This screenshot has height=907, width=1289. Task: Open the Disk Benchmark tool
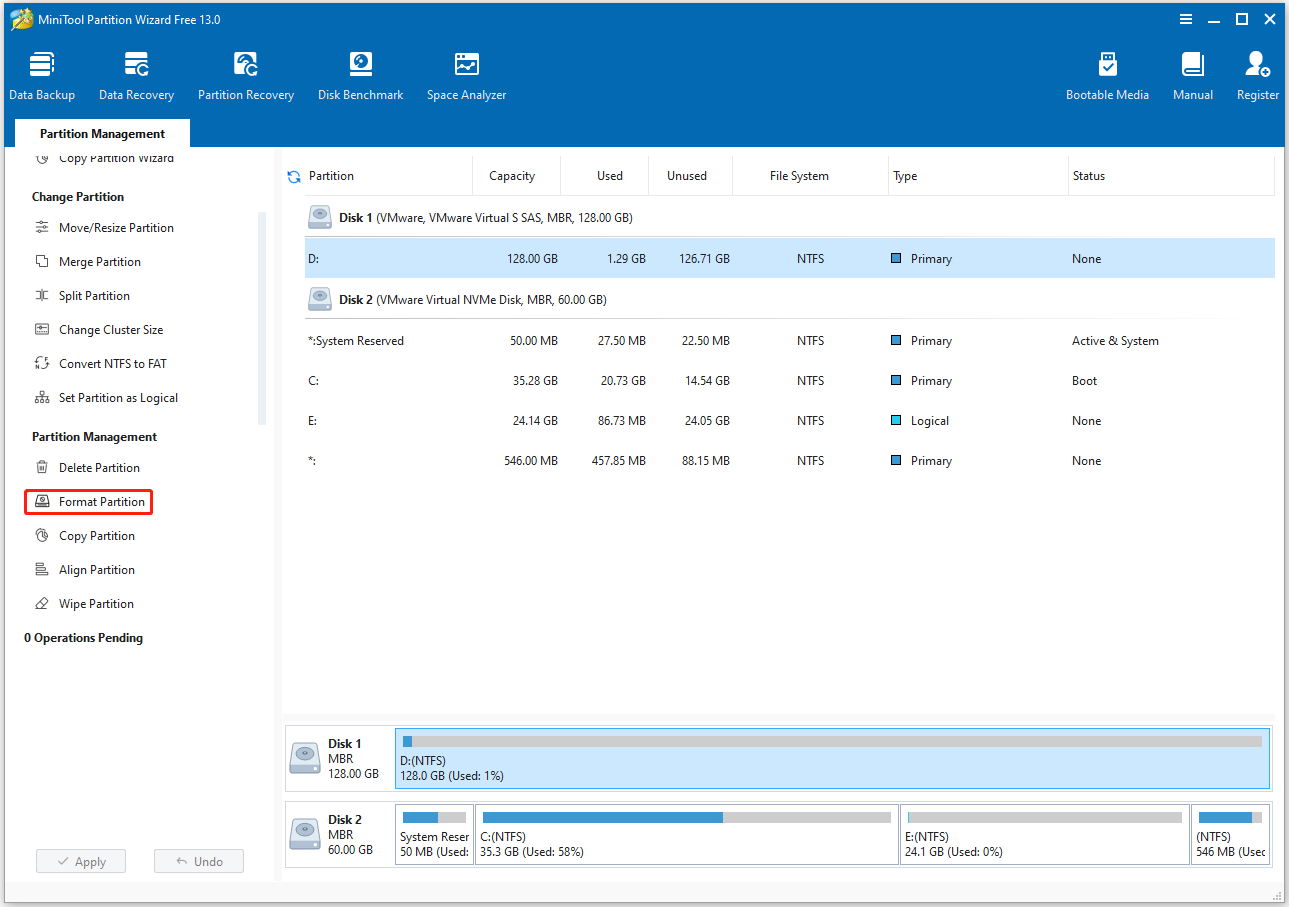(360, 75)
